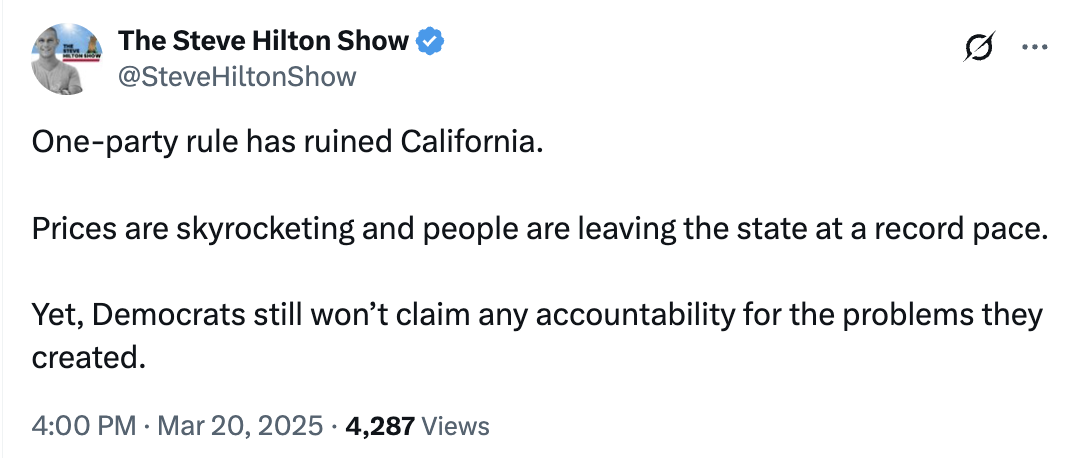Click the display name The Steve Hilton Show
Viewport: 1078px width, 458px height.
[264, 41]
